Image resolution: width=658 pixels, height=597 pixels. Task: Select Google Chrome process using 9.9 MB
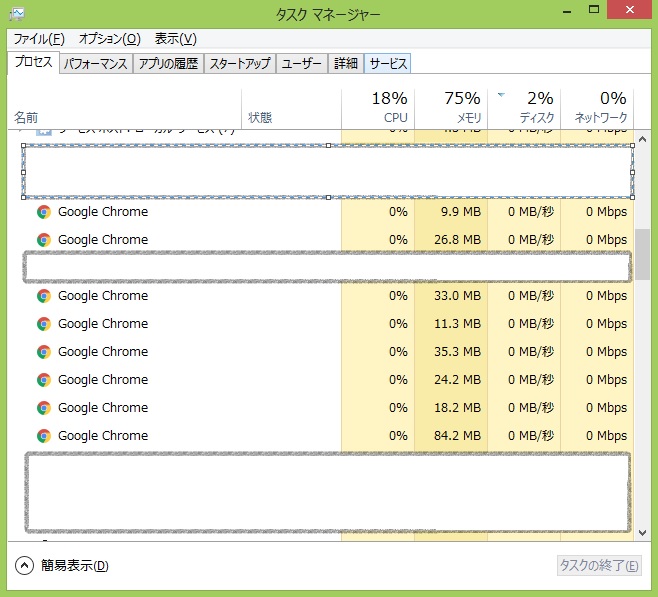[321, 212]
